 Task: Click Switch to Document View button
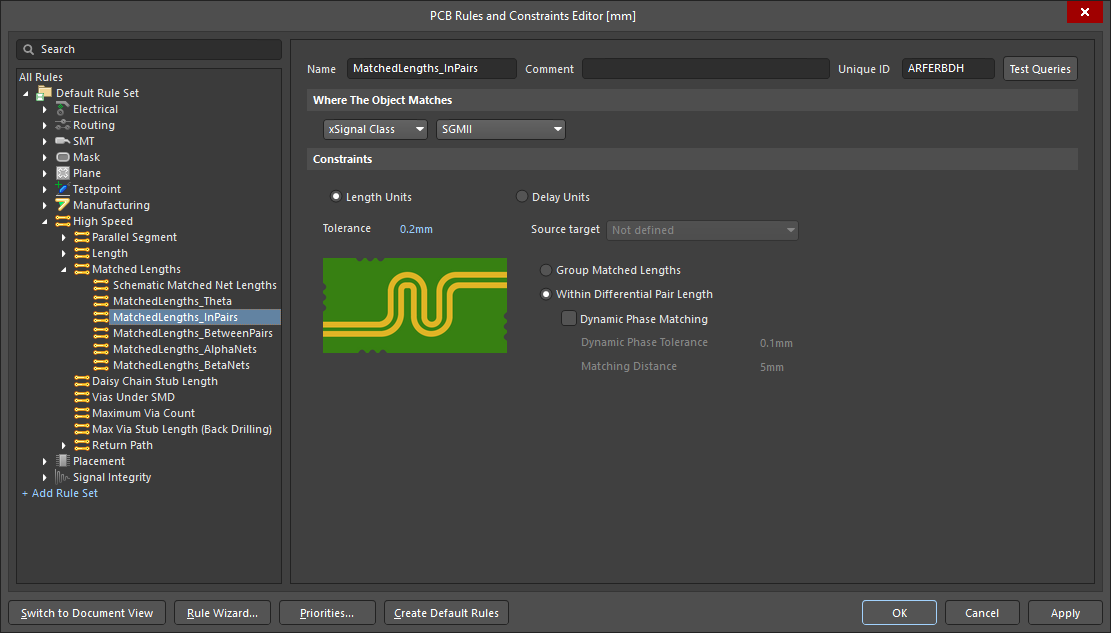[87, 613]
